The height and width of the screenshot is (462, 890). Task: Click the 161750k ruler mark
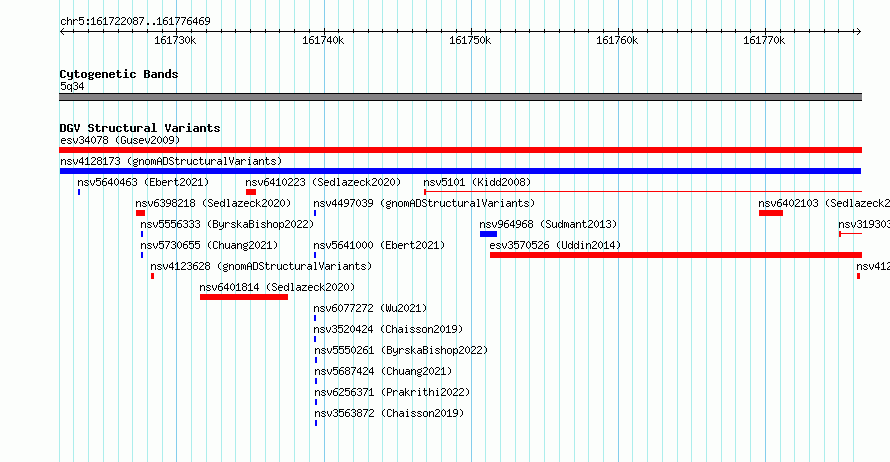470,40
